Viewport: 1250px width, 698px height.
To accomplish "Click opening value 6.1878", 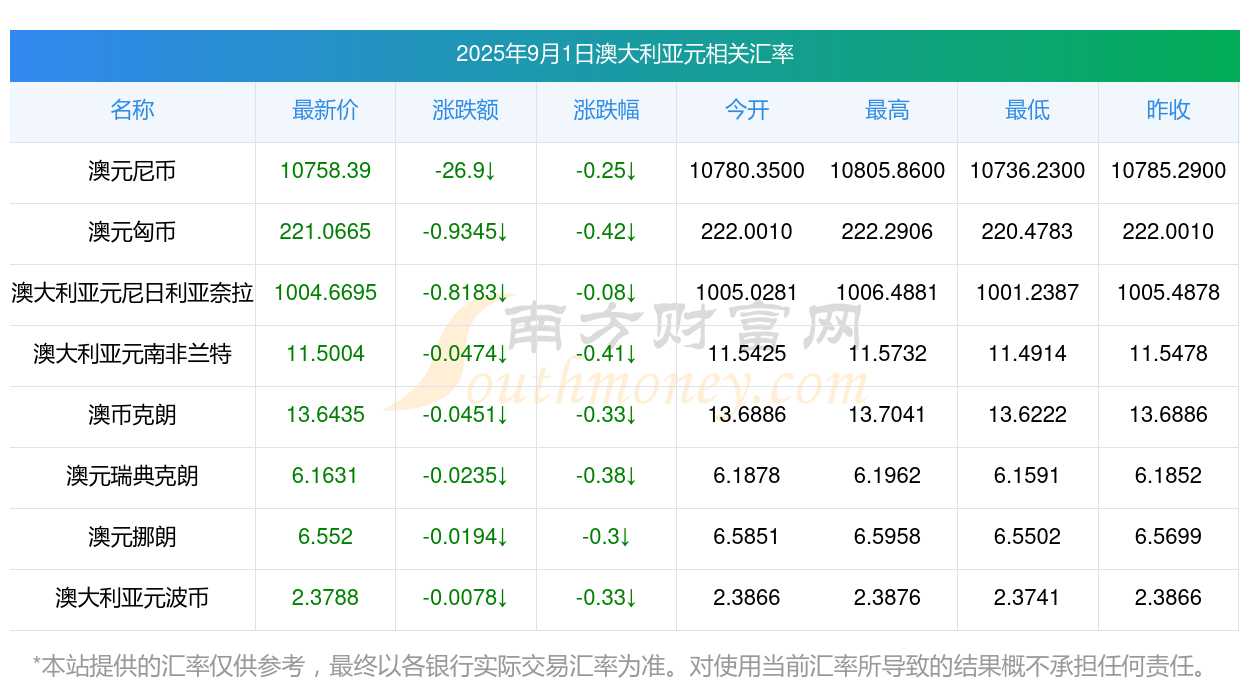I will coord(747,476).
